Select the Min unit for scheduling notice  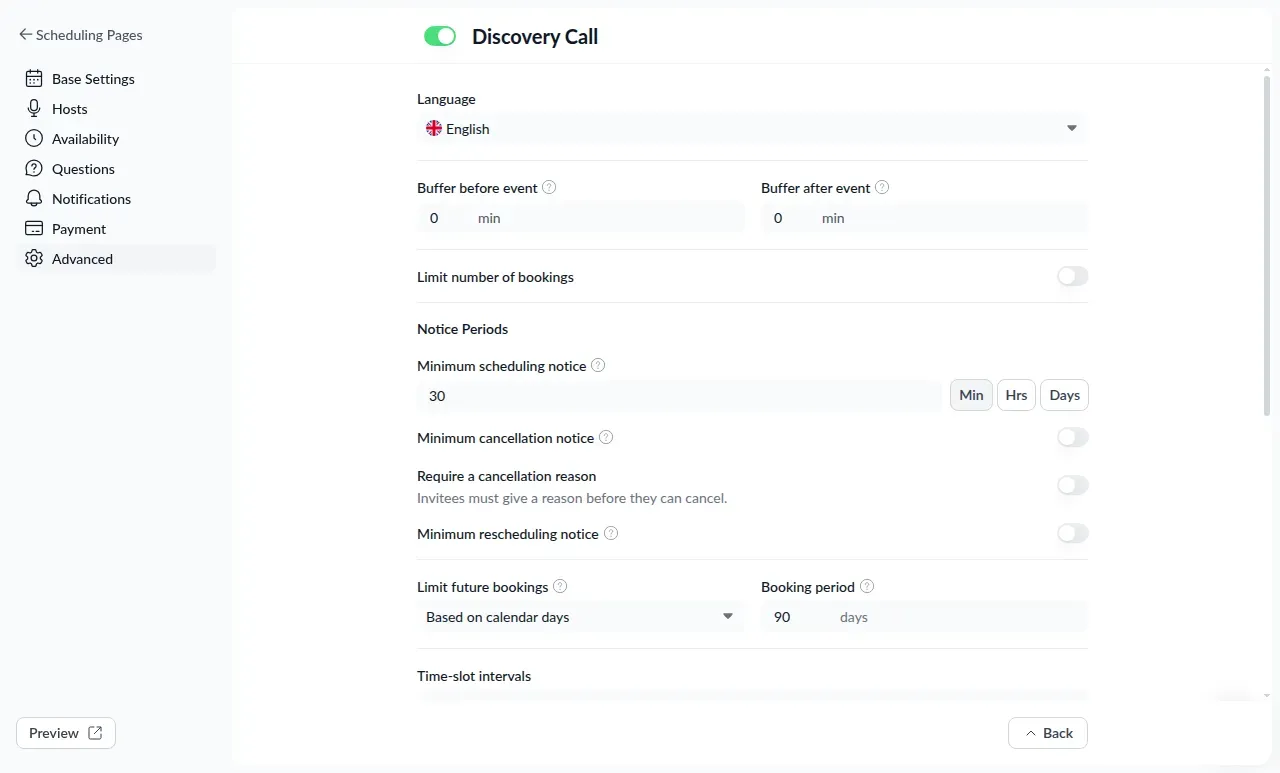click(971, 395)
